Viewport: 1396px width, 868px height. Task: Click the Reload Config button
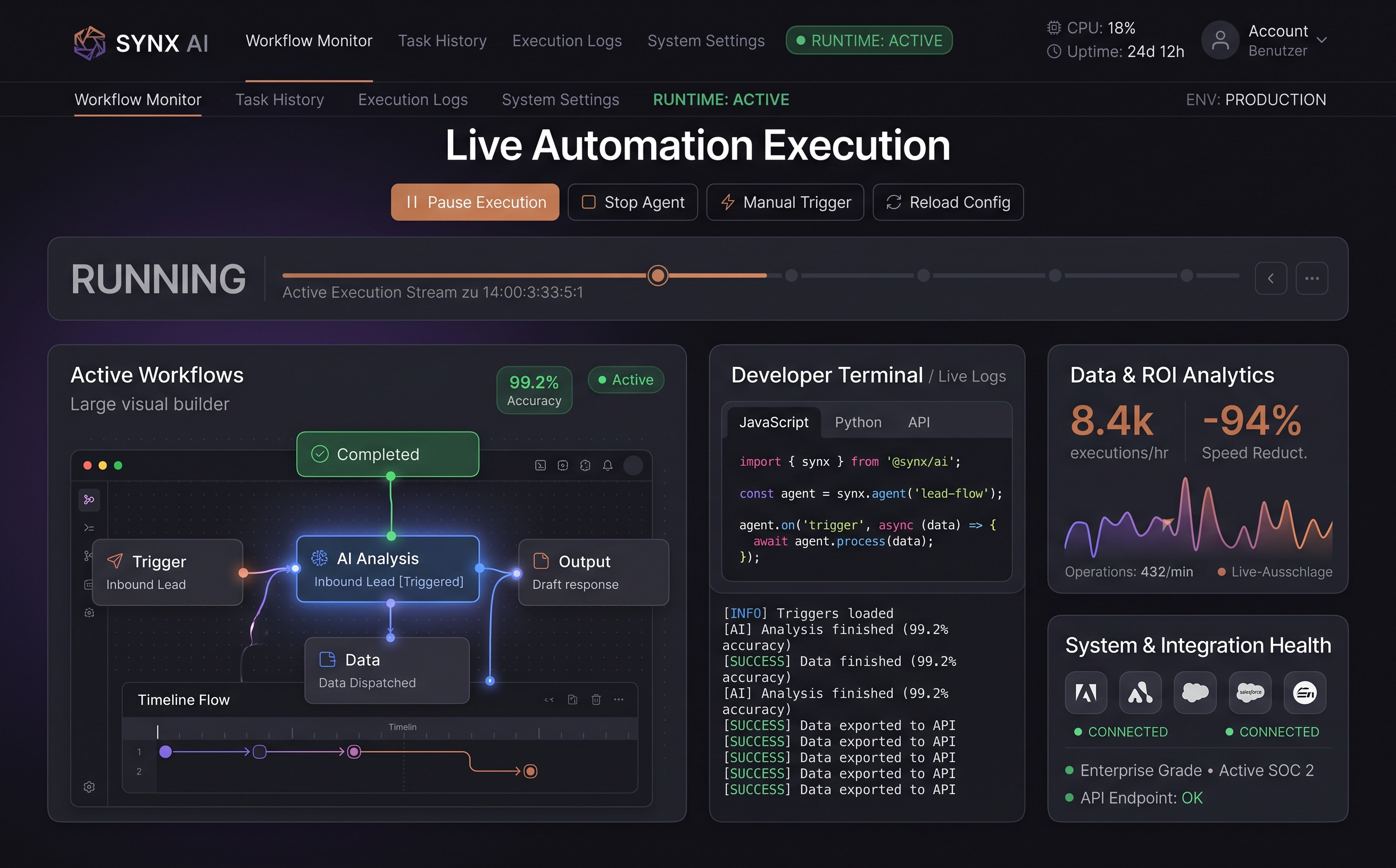pos(948,202)
